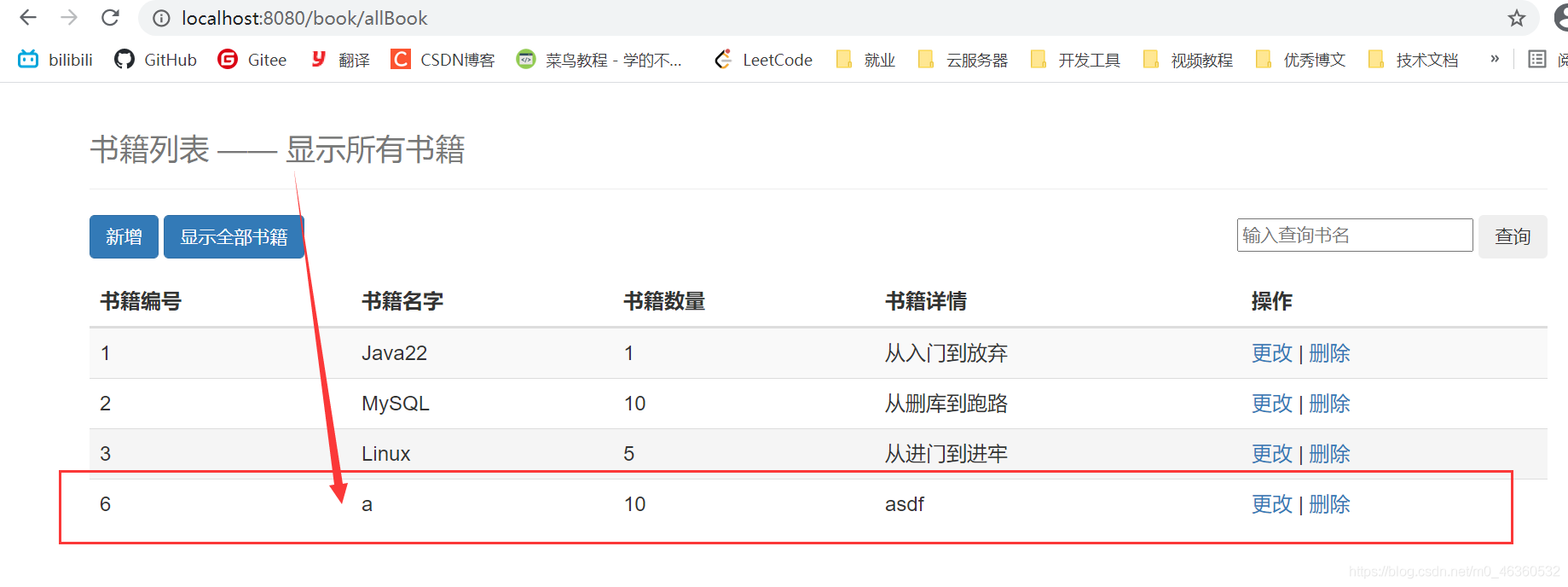The height and width of the screenshot is (587, 1568).
Task: Open the 菜鸟教程 bookmark
Action: tap(599, 60)
